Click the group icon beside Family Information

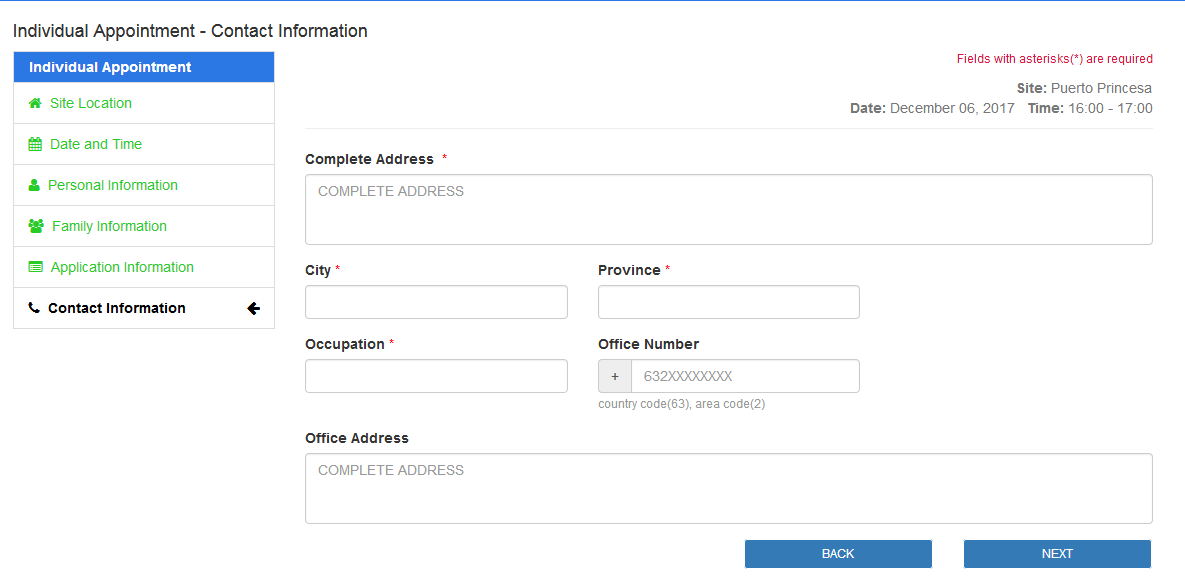click(34, 226)
